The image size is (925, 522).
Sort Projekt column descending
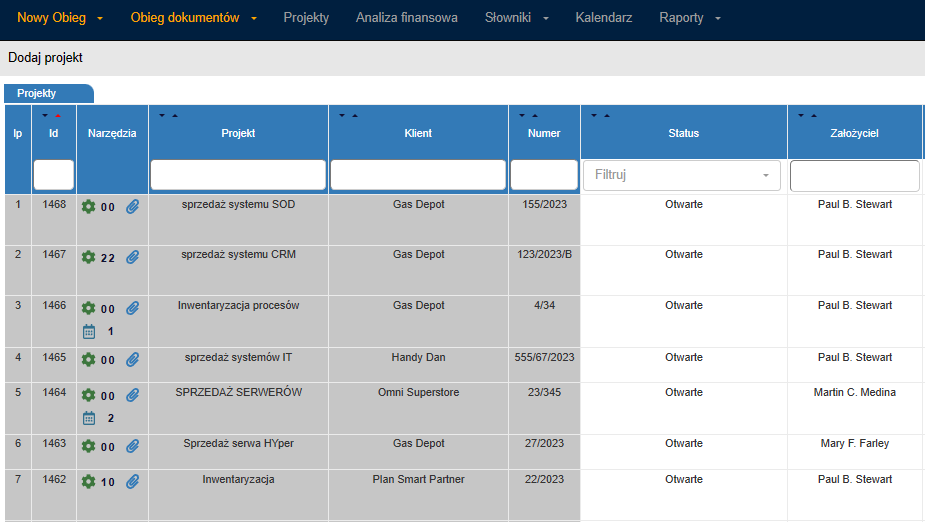162,116
